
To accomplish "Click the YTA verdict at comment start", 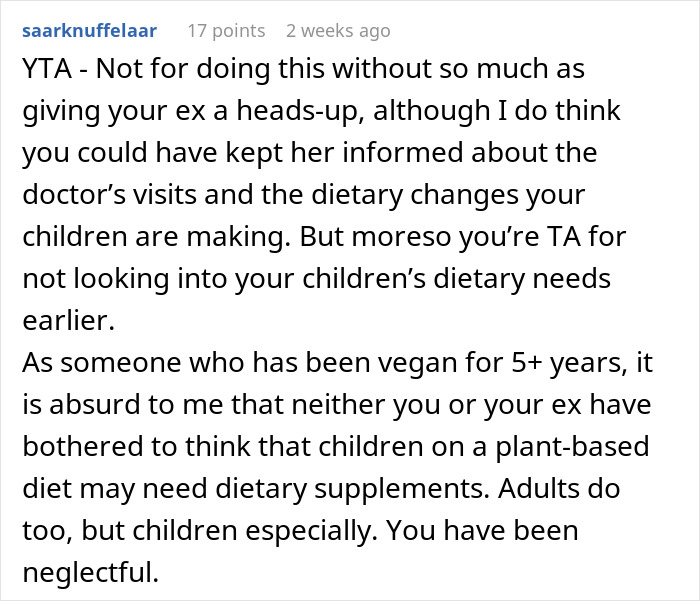I will pyautogui.click(x=46, y=70).
